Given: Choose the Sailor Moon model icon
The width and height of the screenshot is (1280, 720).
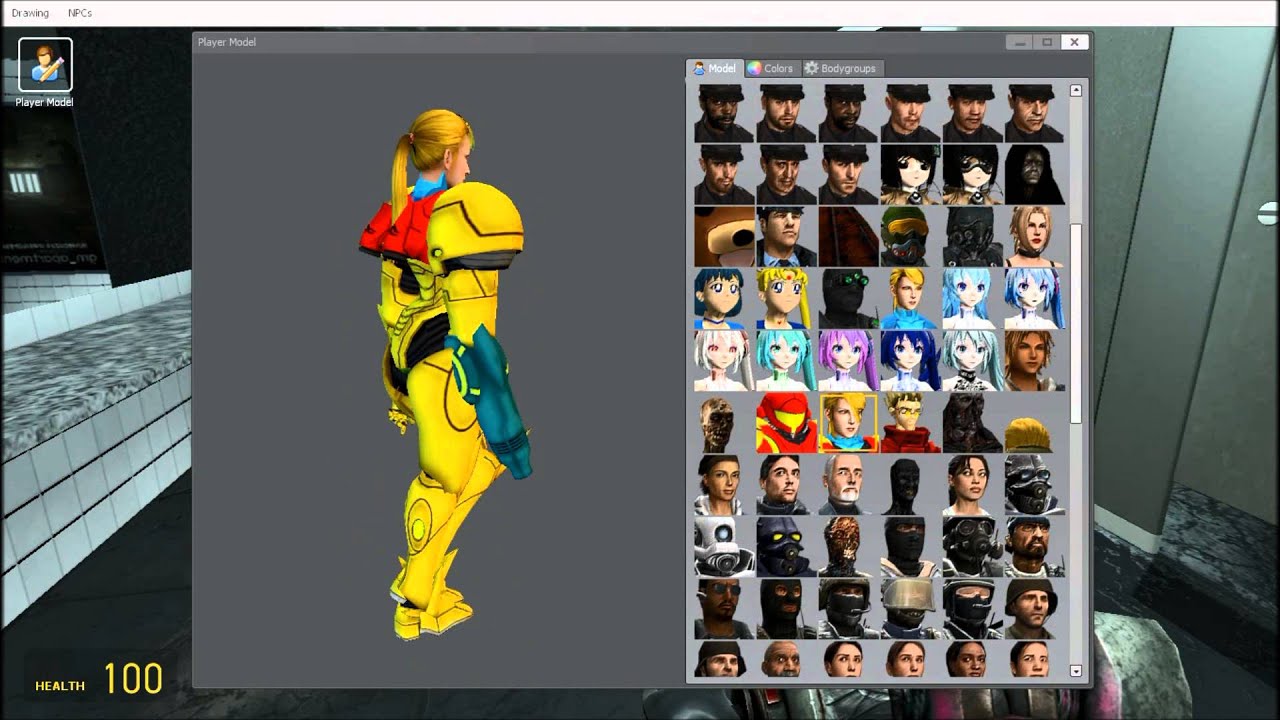Looking at the screenshot, I should click(786, 298).
